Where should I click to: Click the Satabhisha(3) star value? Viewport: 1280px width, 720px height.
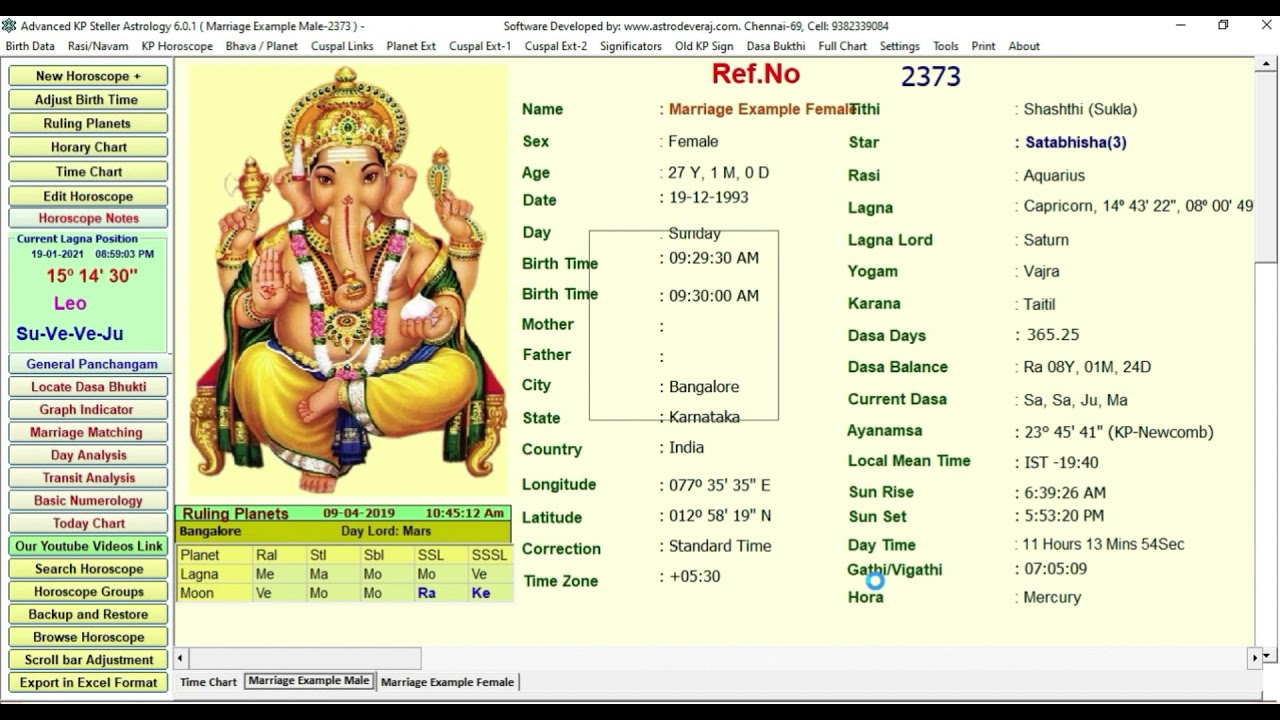click(x=1076, y=142)
